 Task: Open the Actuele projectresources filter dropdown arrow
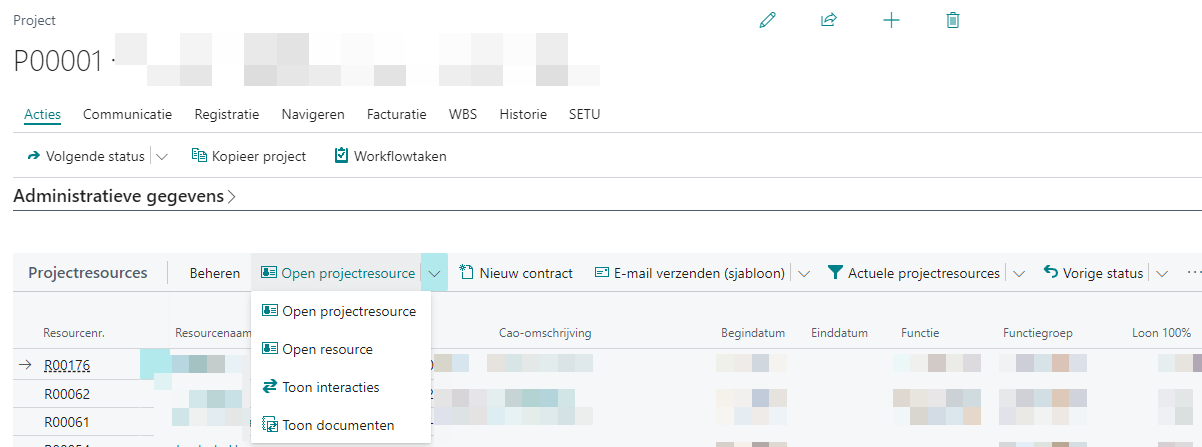pos(1019,273)
